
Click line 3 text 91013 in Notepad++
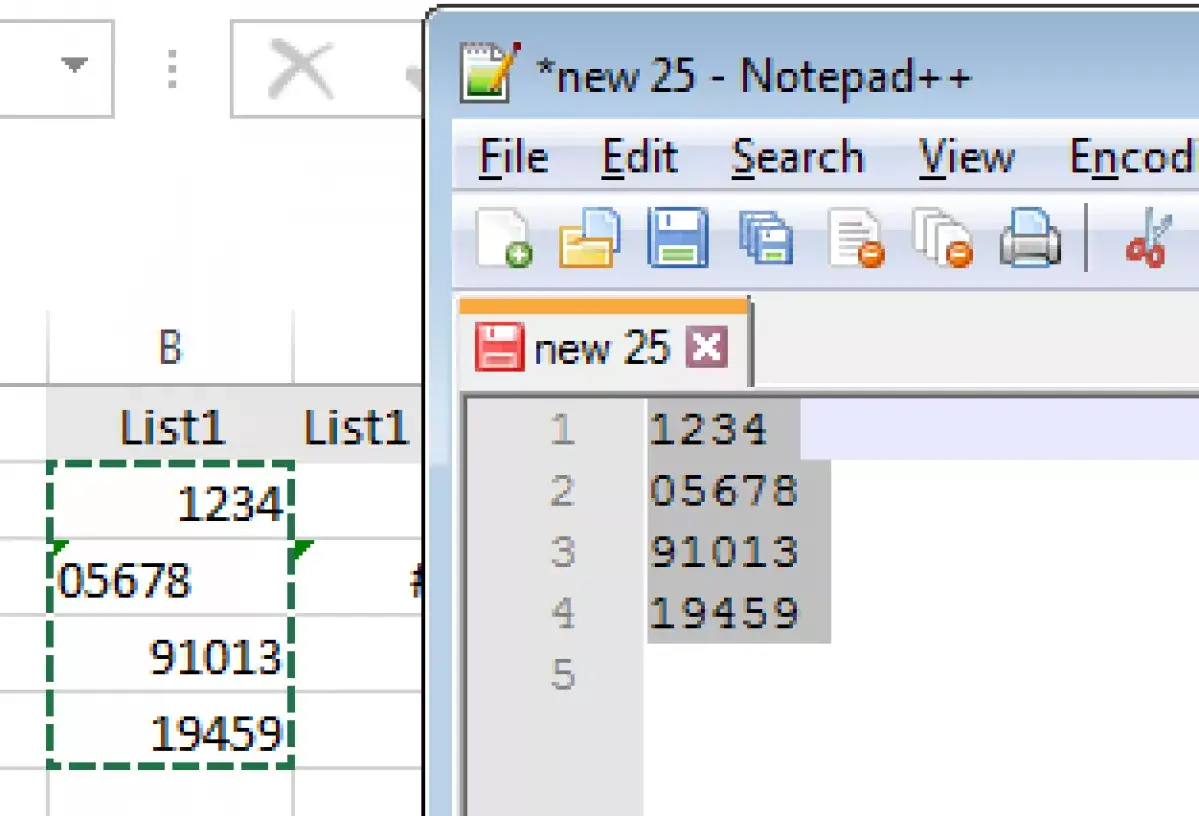coord(724,551)
